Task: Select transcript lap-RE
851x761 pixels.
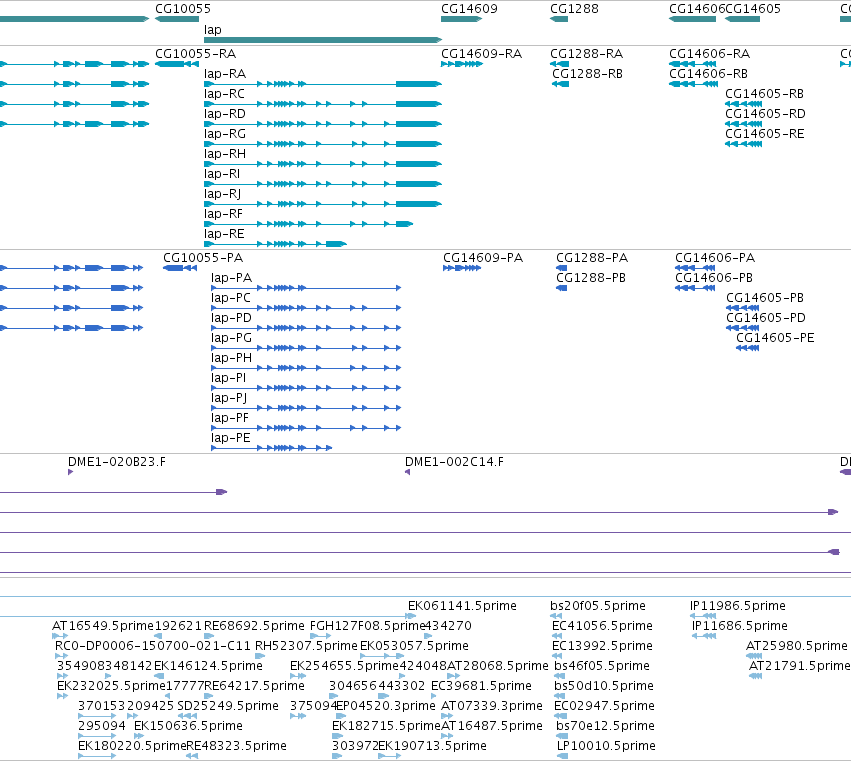Action: tap(224, 234)
